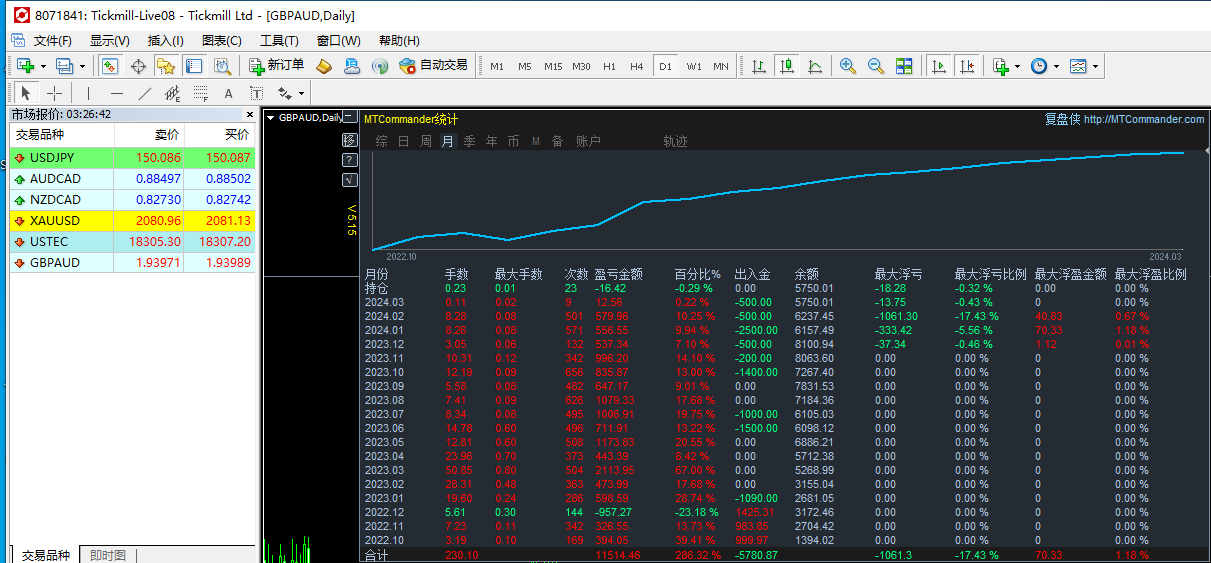Switch chart to candlestick mode
The image size is (1211, 563).
coord(787,66)
